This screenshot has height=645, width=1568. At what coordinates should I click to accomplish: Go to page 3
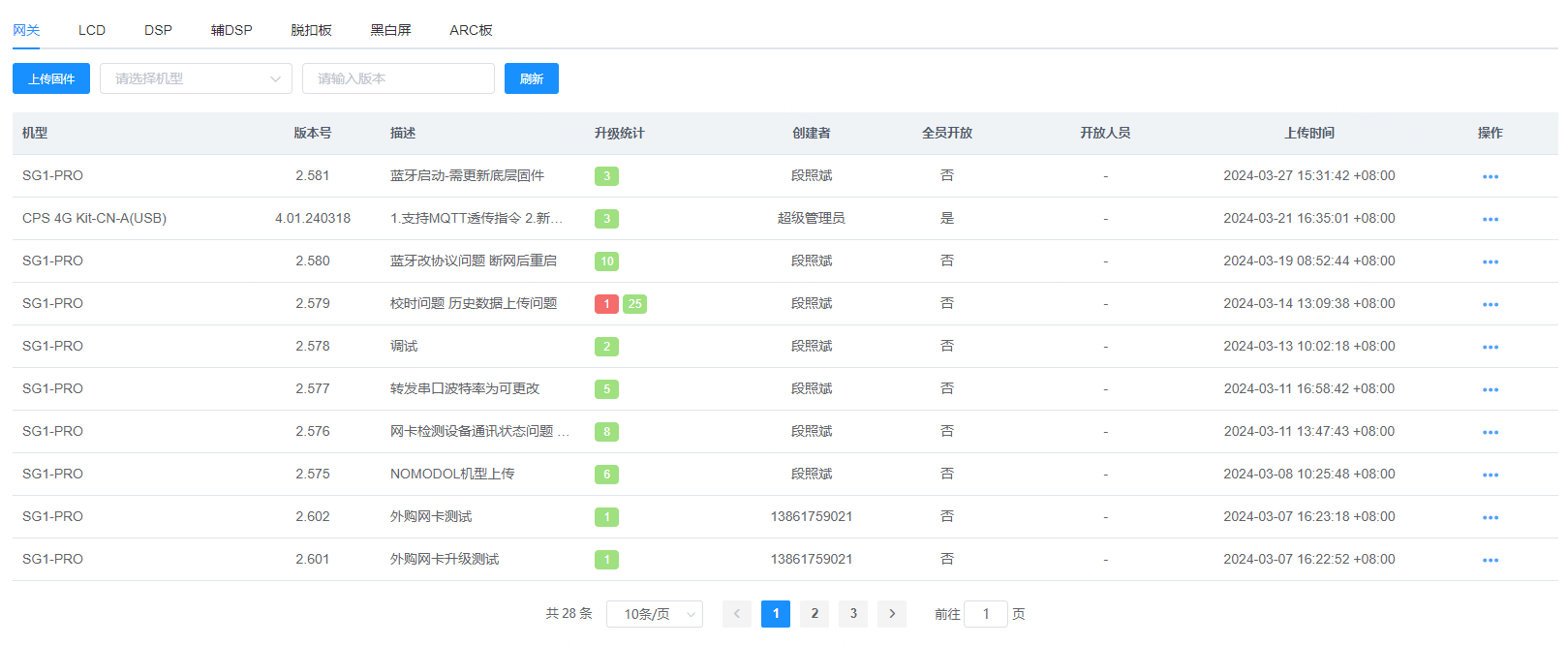(853, 614)
